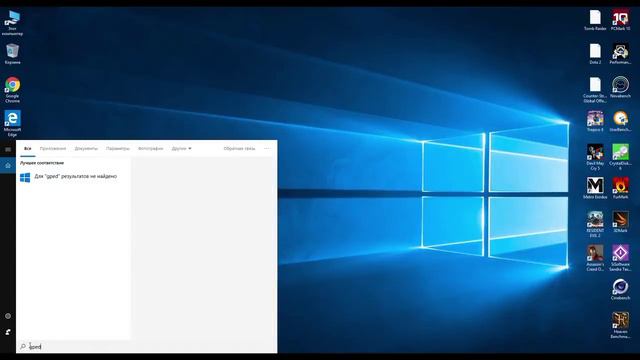Select the Counter-Strike Global Offensive file icon
The width and height of the screenshot is (640, 360).
(595, 90)
